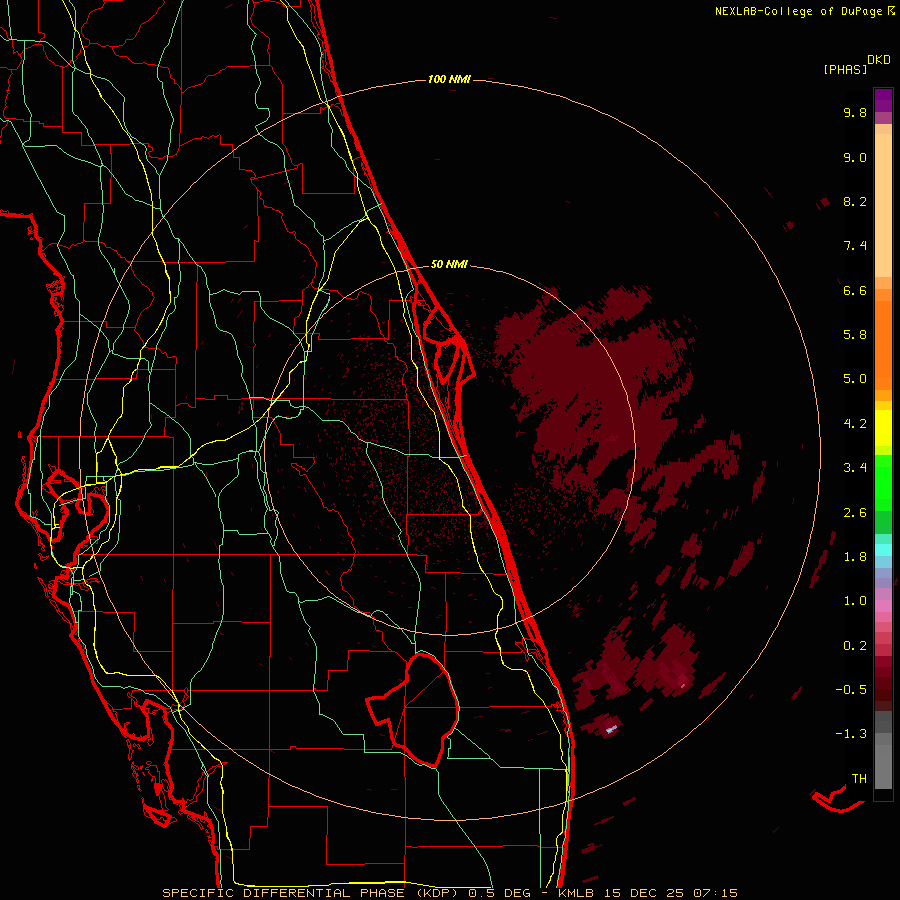The image size is (900, 900).
Task: Click the 100 NMI range ring label
Action: 449,79
